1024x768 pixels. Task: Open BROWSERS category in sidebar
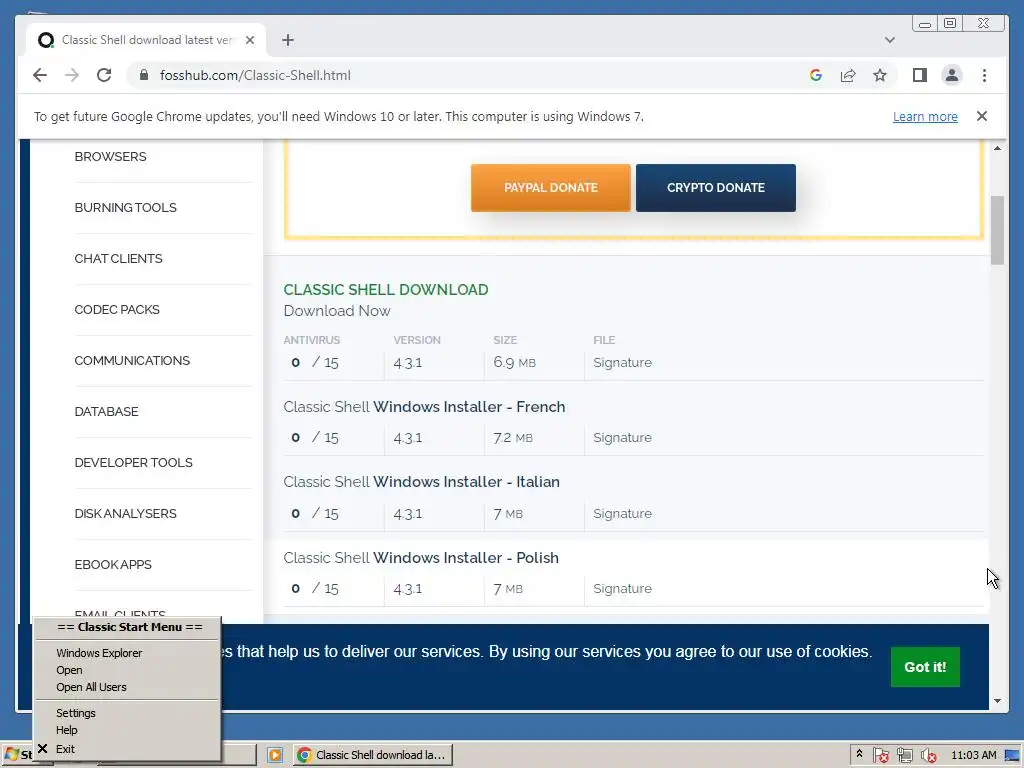pos(110,157)
